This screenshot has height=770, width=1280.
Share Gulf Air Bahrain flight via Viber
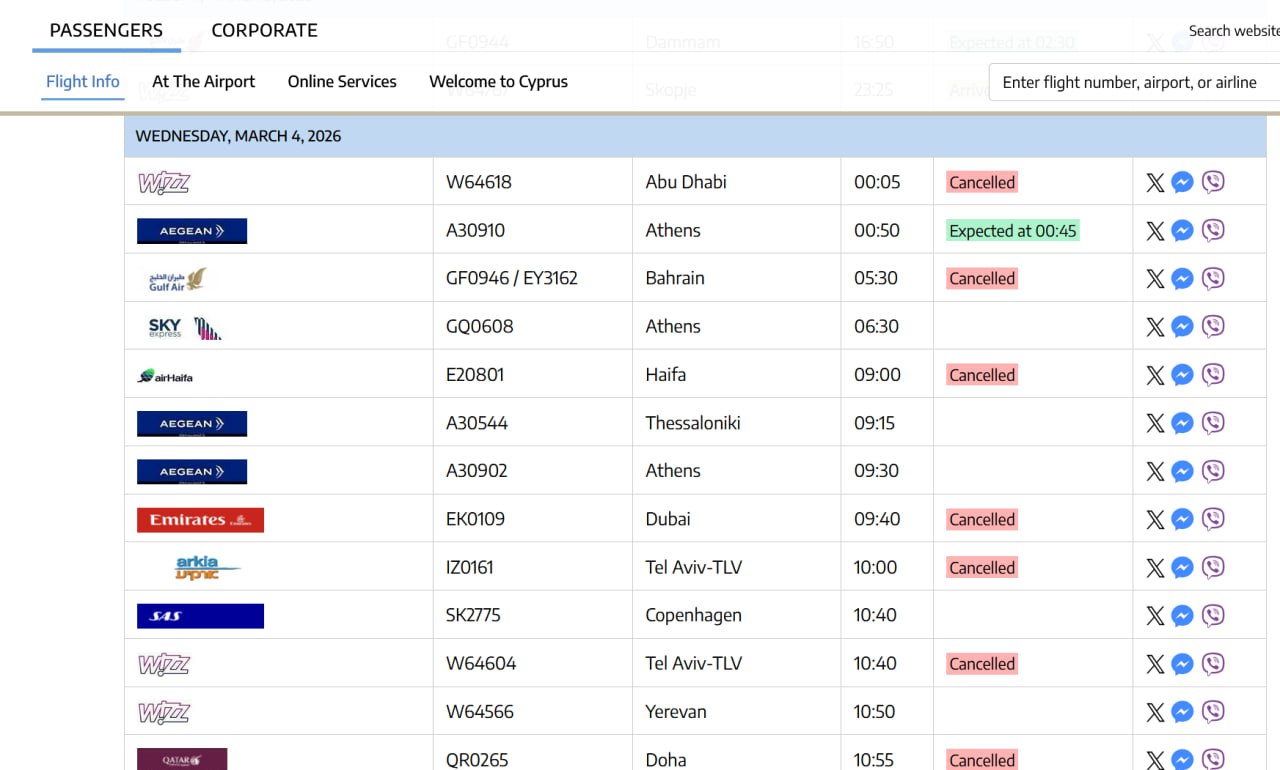pyautogui.click(x=1213, y=279)
